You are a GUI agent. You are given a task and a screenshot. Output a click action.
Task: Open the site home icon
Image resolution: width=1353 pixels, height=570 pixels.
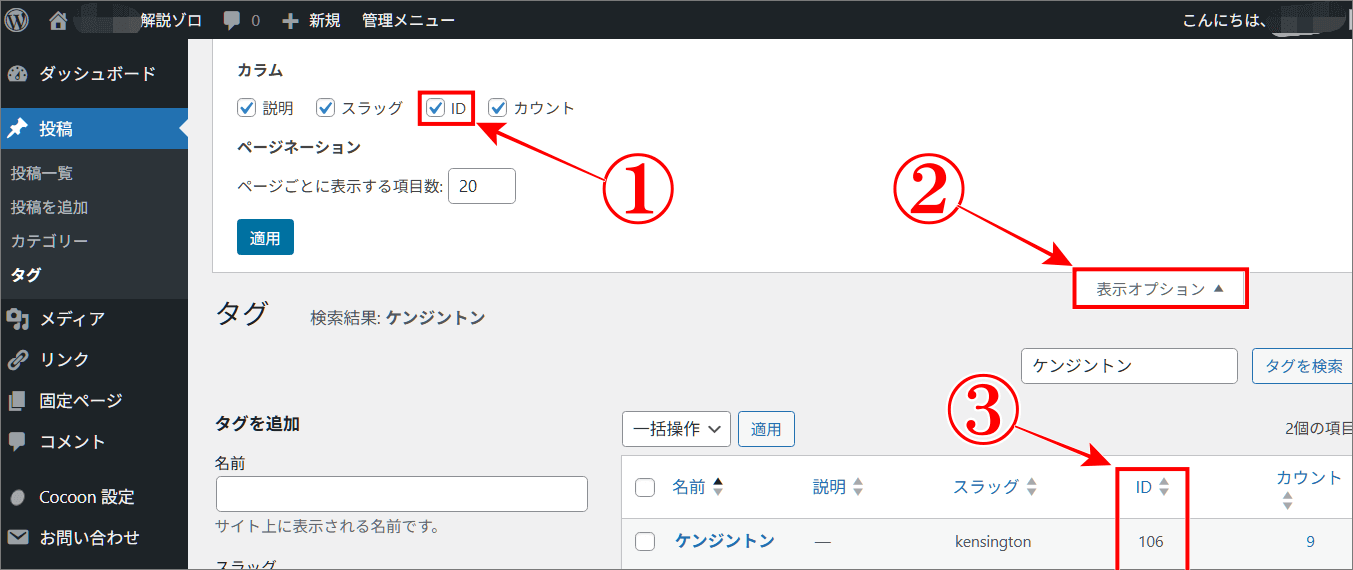[x=59, y=20]
